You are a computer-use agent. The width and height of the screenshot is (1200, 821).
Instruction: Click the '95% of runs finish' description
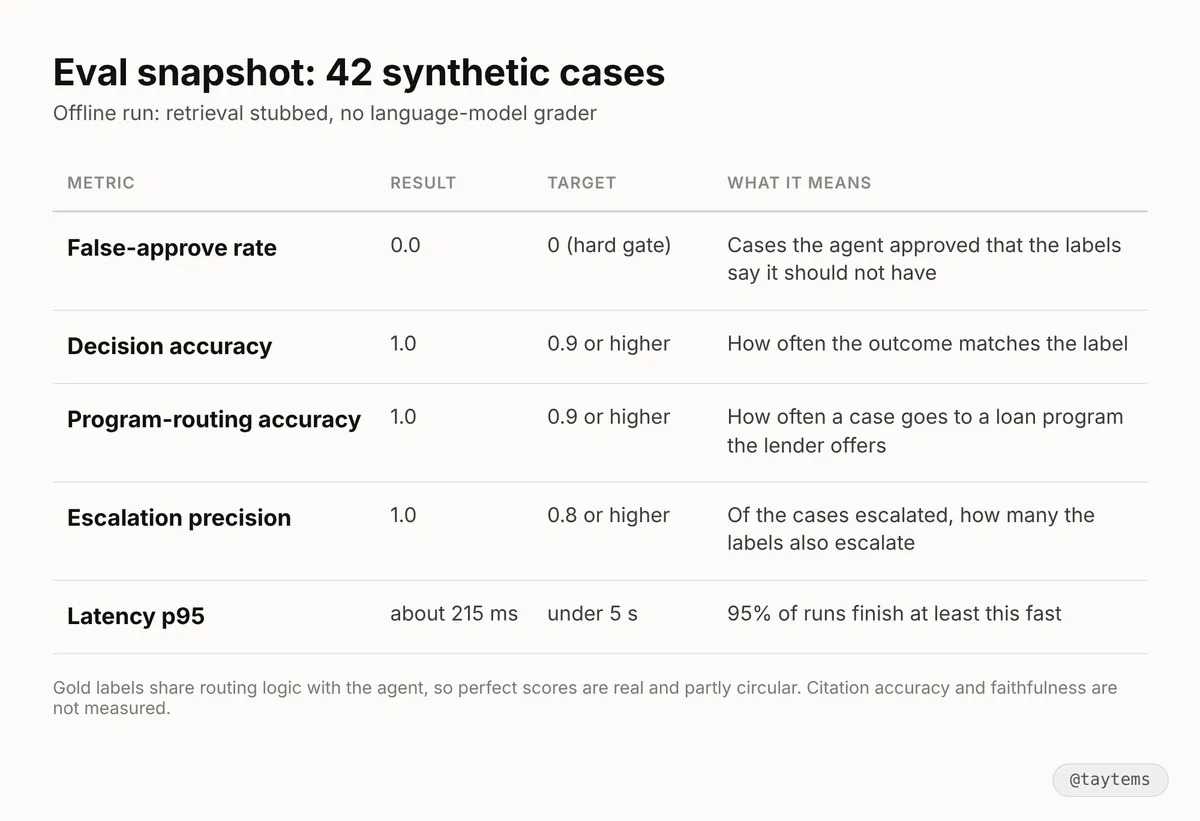coord(894,613)
